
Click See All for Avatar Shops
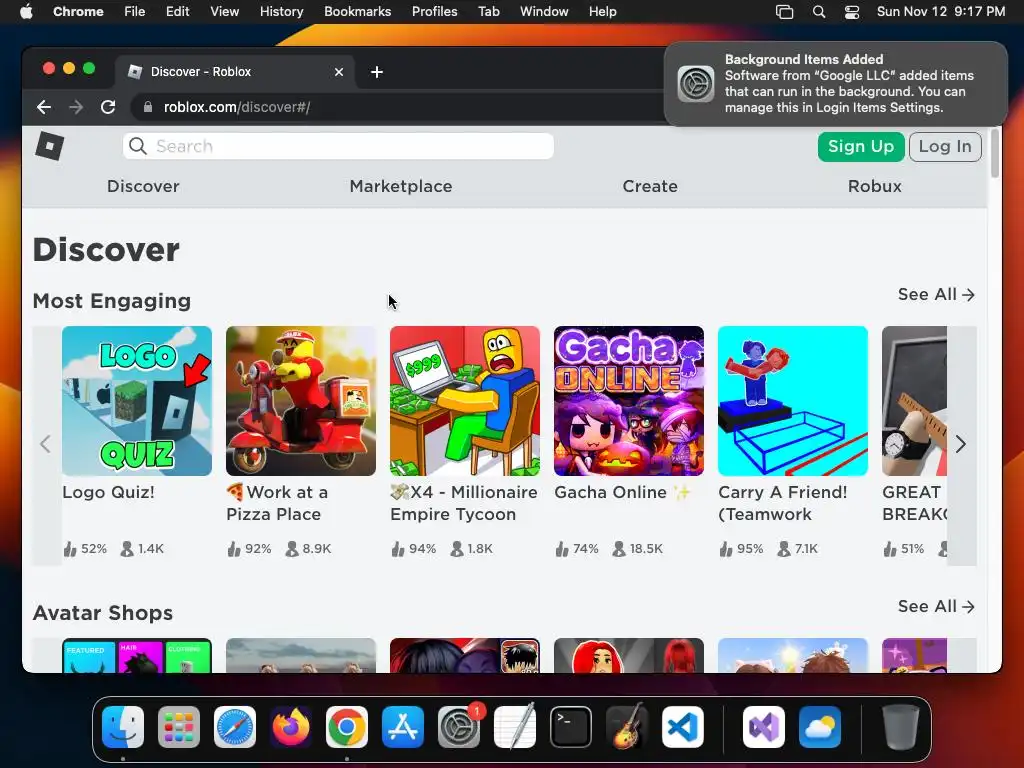tap(936, 607)
